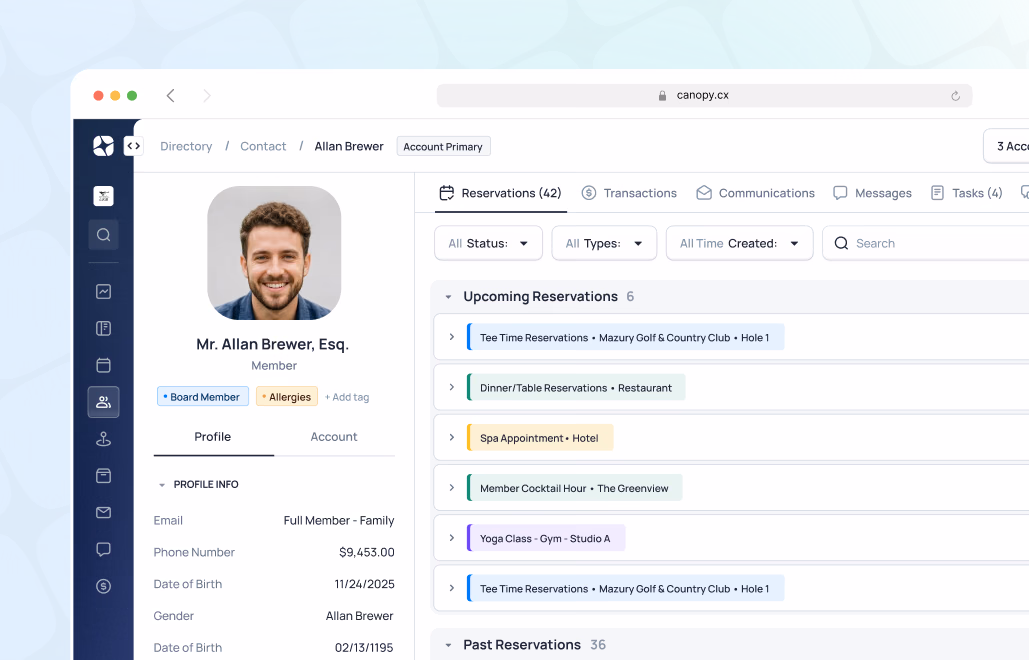Reload the page using the refresh icon

956,96
